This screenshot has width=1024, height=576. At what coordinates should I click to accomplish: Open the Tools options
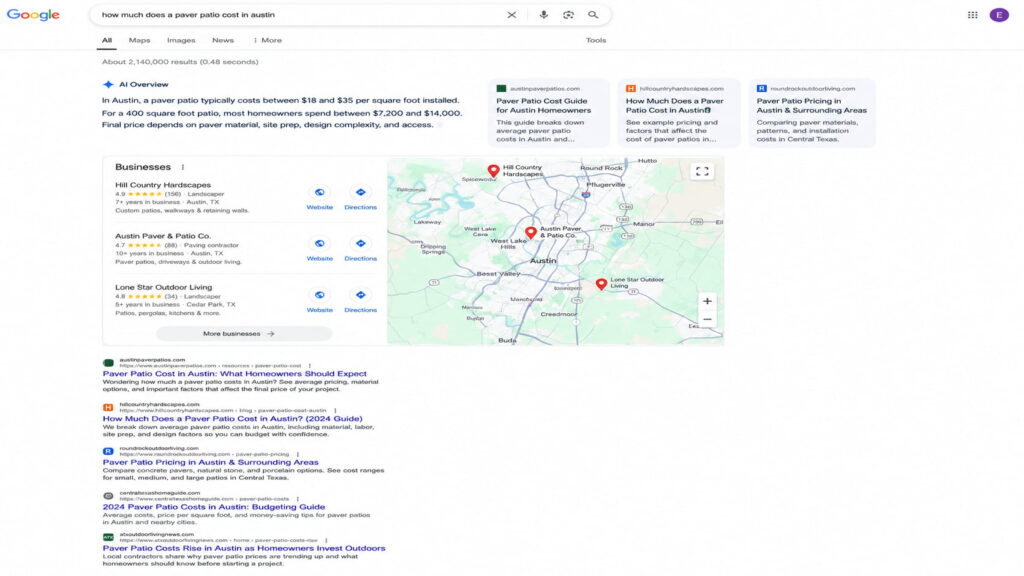pyautogui.click(x=596, y=40)
